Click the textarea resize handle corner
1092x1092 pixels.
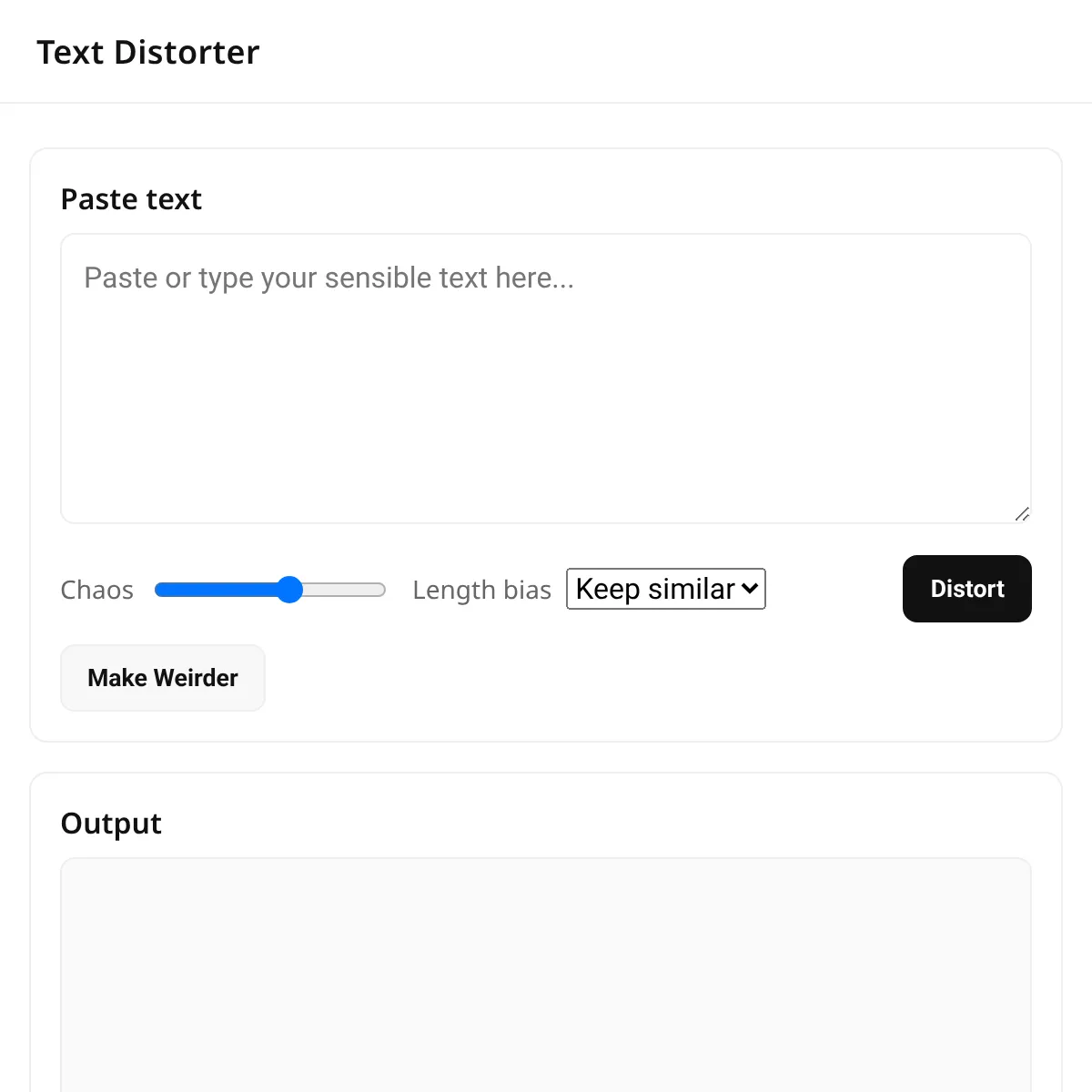pos(1022,514)
